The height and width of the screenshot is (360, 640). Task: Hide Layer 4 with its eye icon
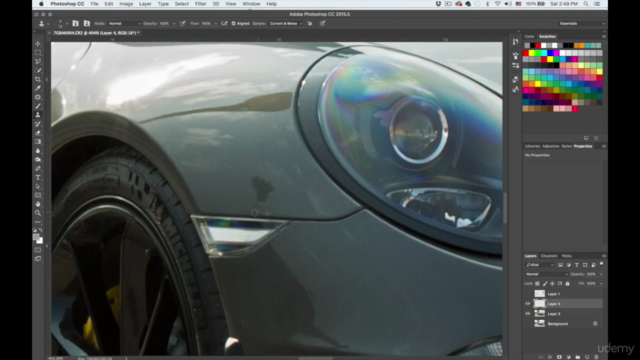tap(528, 304)
